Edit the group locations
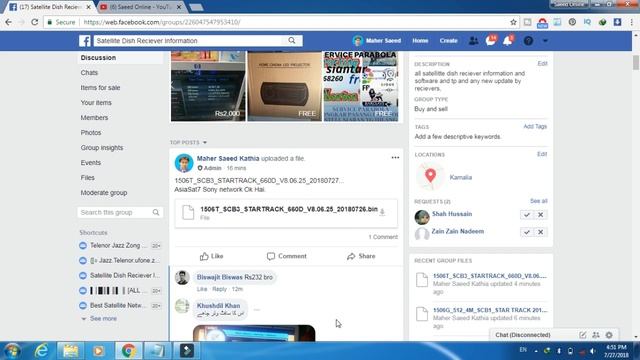Image resolution: width=640 pixels, height=360 pixels. click(x=542, y=154)
